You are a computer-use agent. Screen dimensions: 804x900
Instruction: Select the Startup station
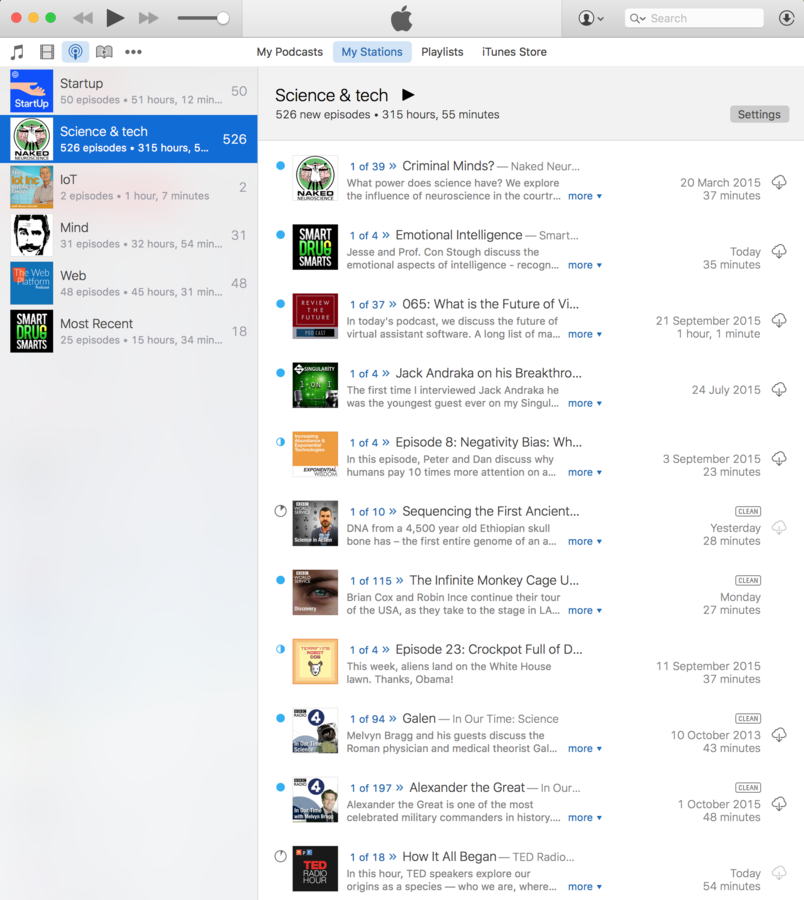pyautogui.click(x=129, y=91)
